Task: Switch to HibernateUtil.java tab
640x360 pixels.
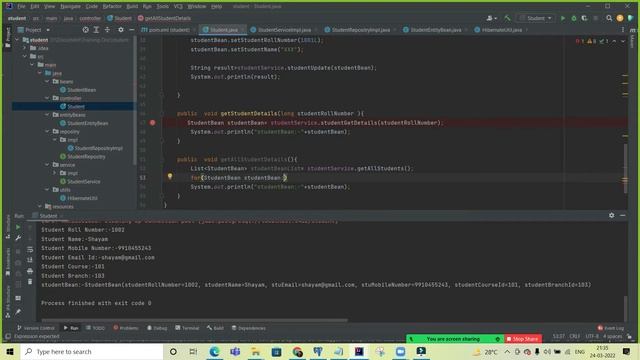Action: click(501, 30)
